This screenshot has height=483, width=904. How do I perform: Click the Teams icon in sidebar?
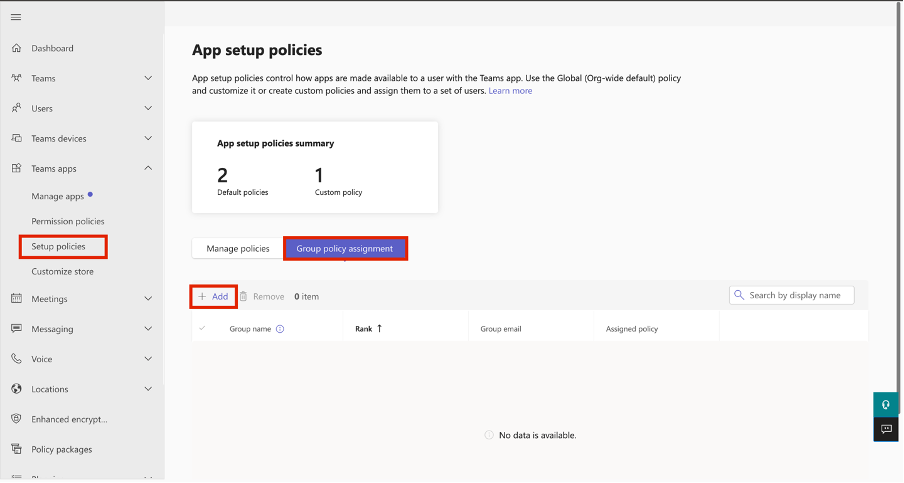16,78
